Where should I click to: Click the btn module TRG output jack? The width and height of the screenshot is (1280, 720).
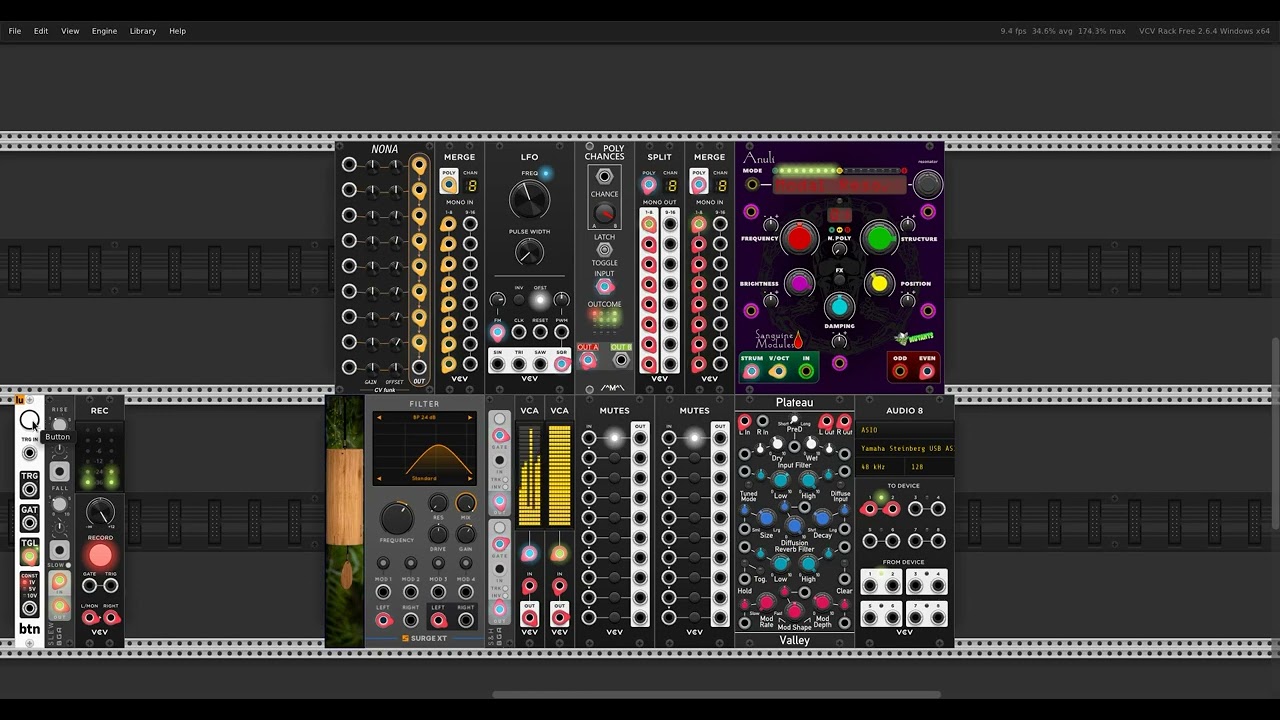click(x=30, y=489)
